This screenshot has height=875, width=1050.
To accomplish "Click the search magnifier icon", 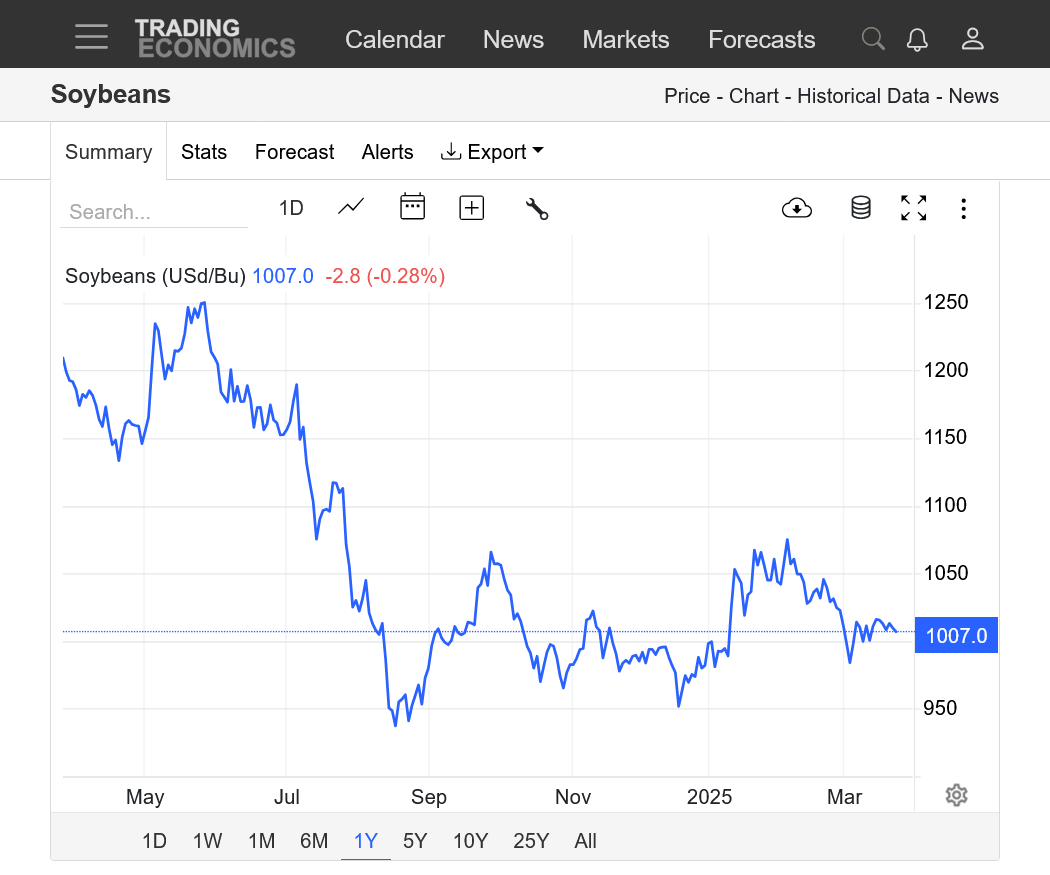I will [x=873, y=39].
